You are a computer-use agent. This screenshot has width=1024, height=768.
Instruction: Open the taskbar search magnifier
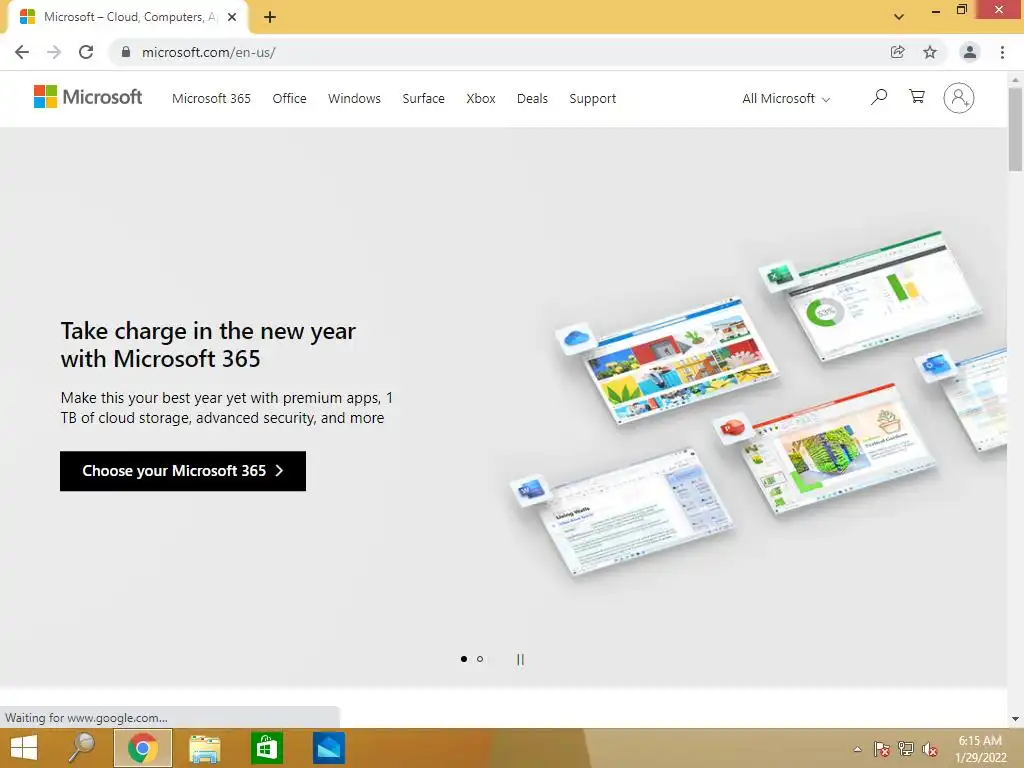pos(82,748)
